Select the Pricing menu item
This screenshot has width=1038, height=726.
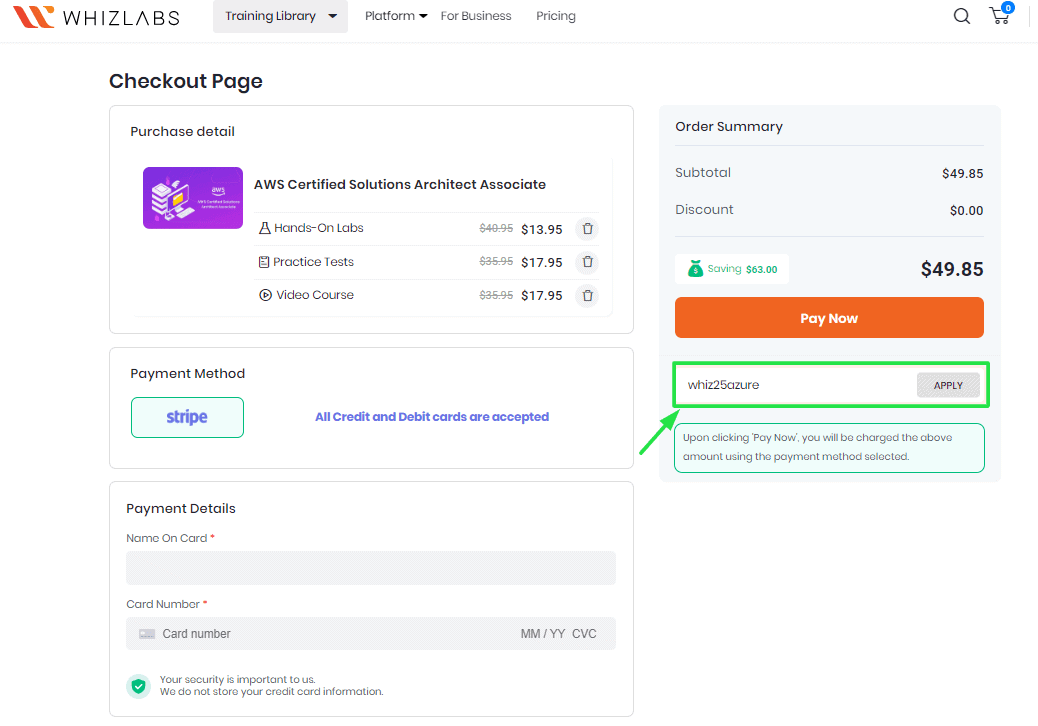click(x=556, y=16)
